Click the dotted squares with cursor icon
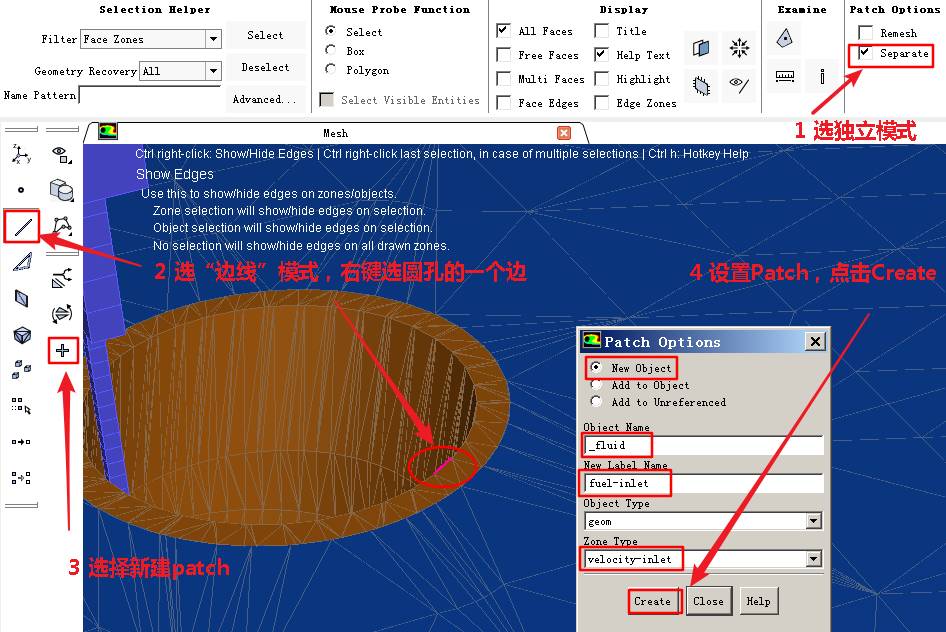946x632 pixels. tap(21, 405)
